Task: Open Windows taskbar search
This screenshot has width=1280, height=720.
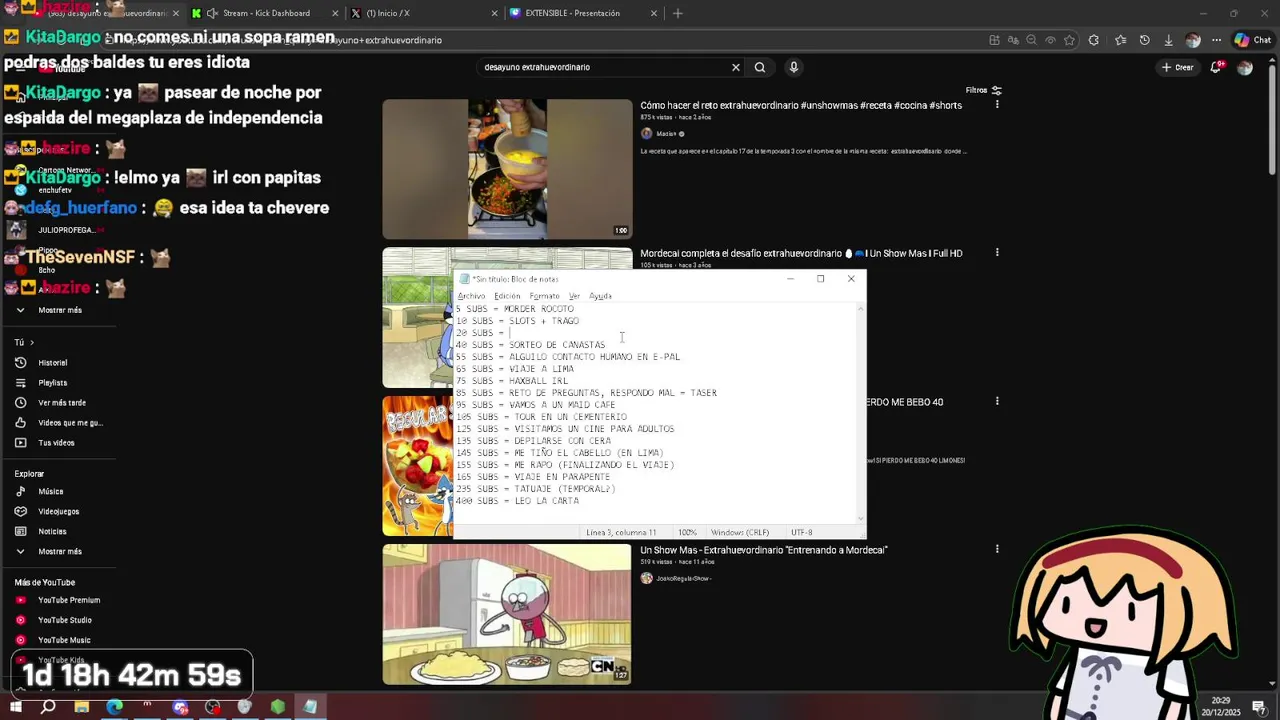Action: (x=47, y=707)
